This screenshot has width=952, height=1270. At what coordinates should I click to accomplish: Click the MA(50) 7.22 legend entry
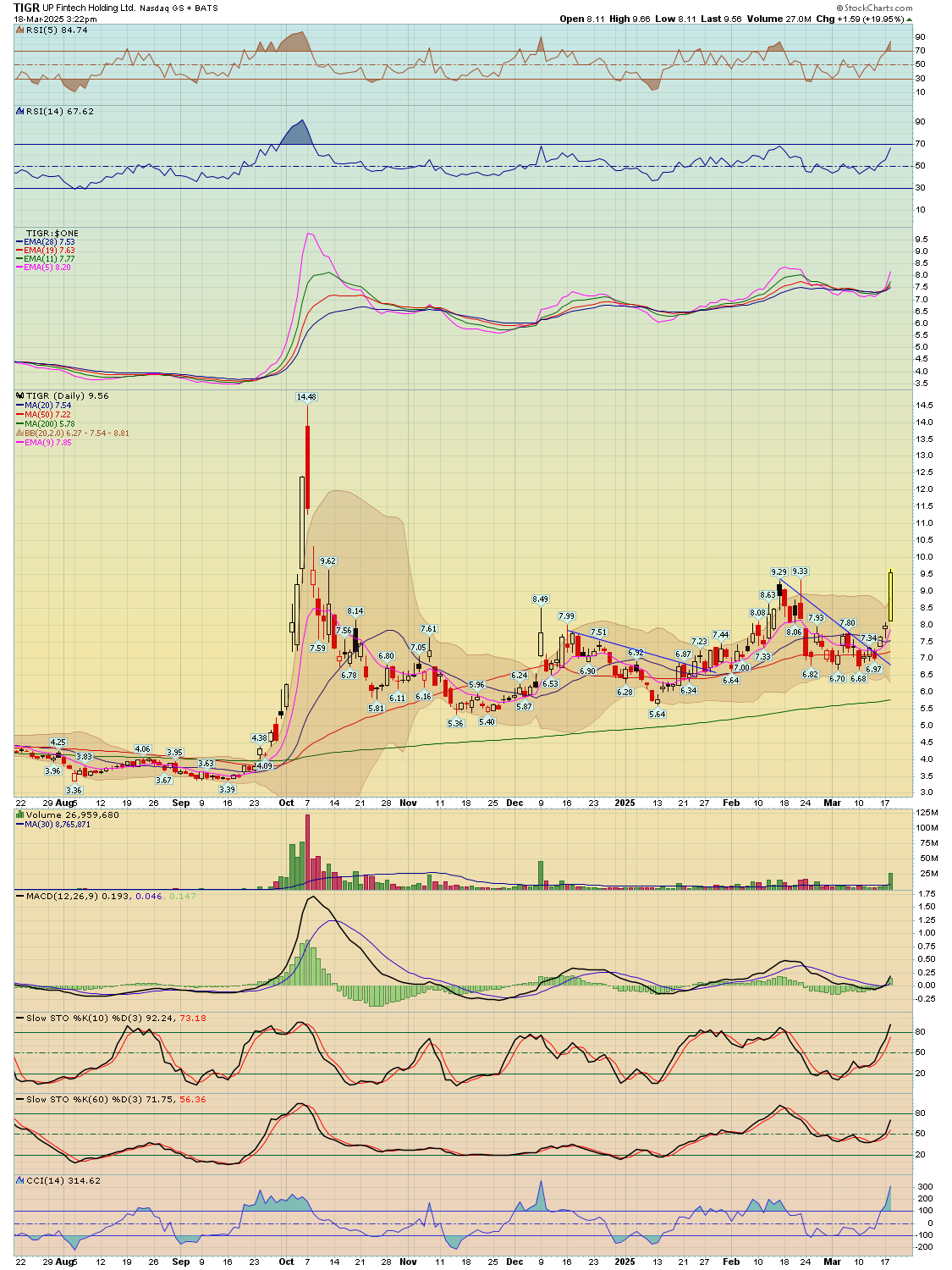(47, 415)
